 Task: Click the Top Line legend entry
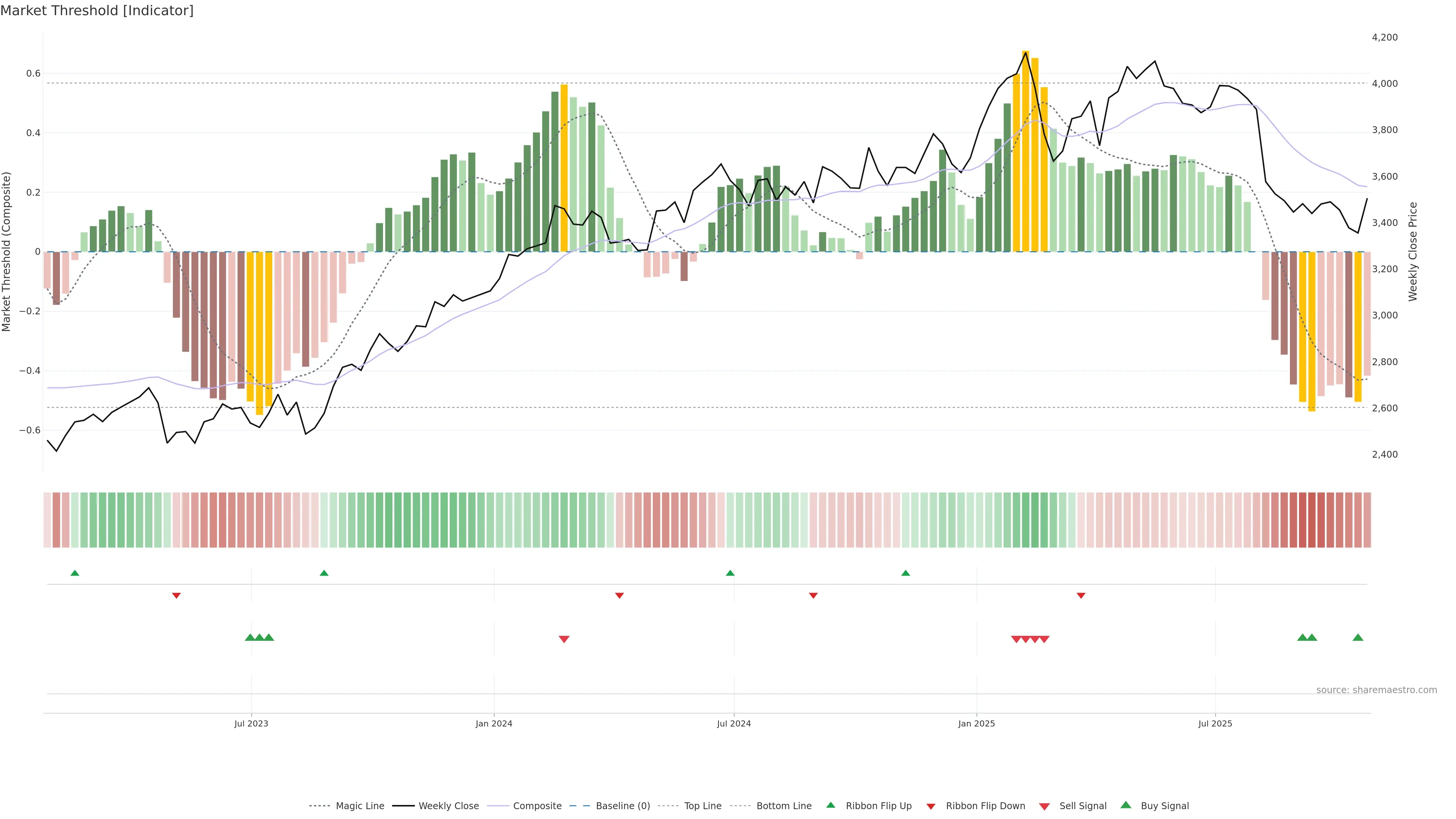[x=703, y=806]
